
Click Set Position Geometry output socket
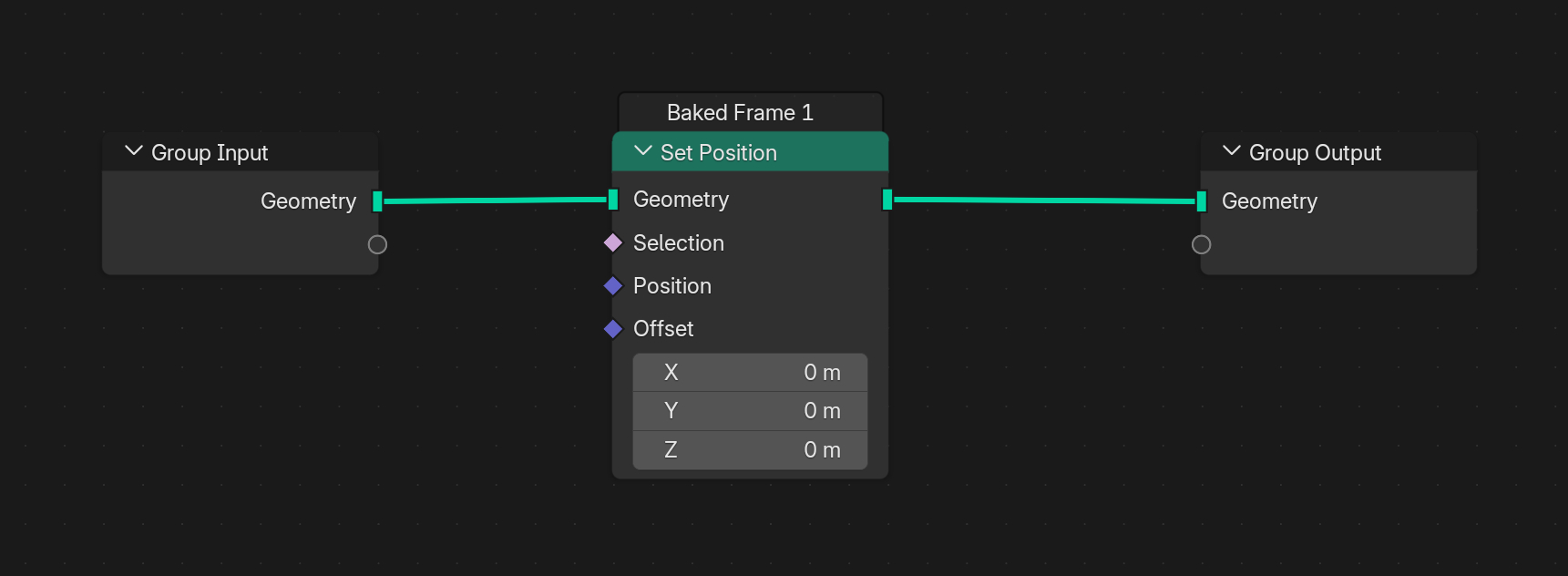[x=887, y=200]
